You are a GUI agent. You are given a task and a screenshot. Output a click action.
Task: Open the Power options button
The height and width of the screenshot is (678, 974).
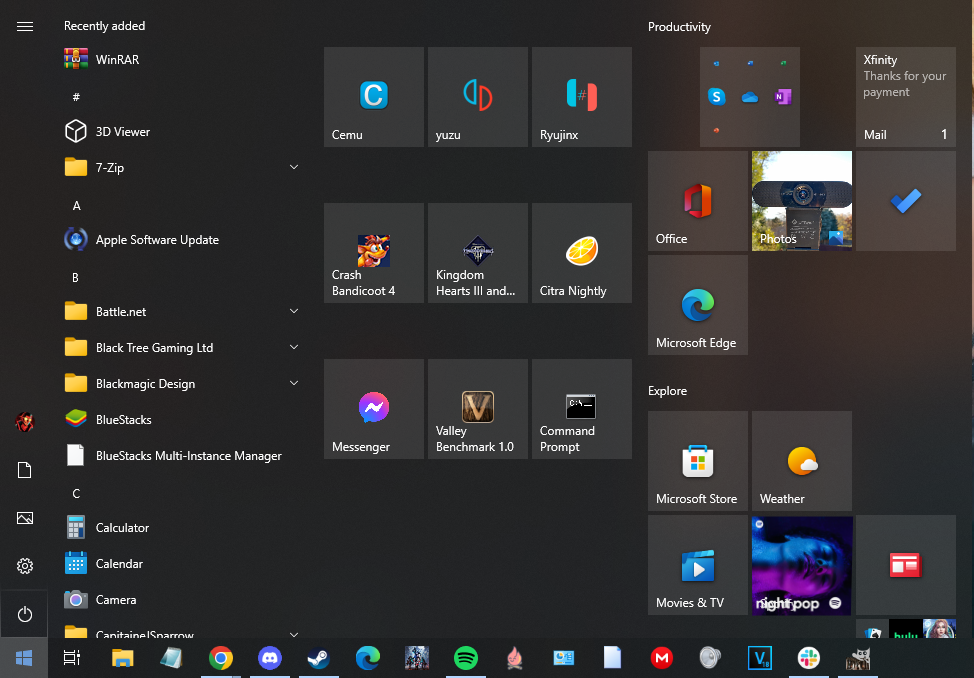24,615
